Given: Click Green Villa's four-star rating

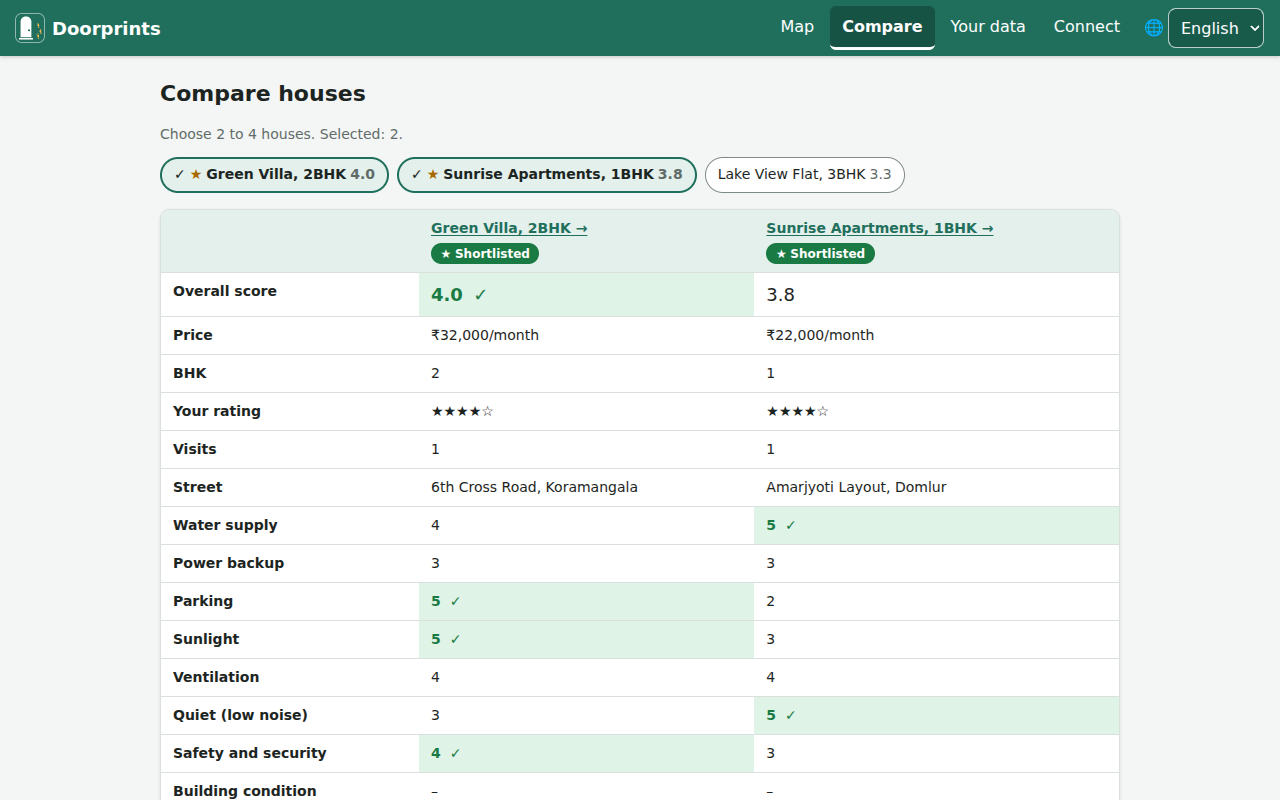Looking at the screenshot, I should pos(462,411).
